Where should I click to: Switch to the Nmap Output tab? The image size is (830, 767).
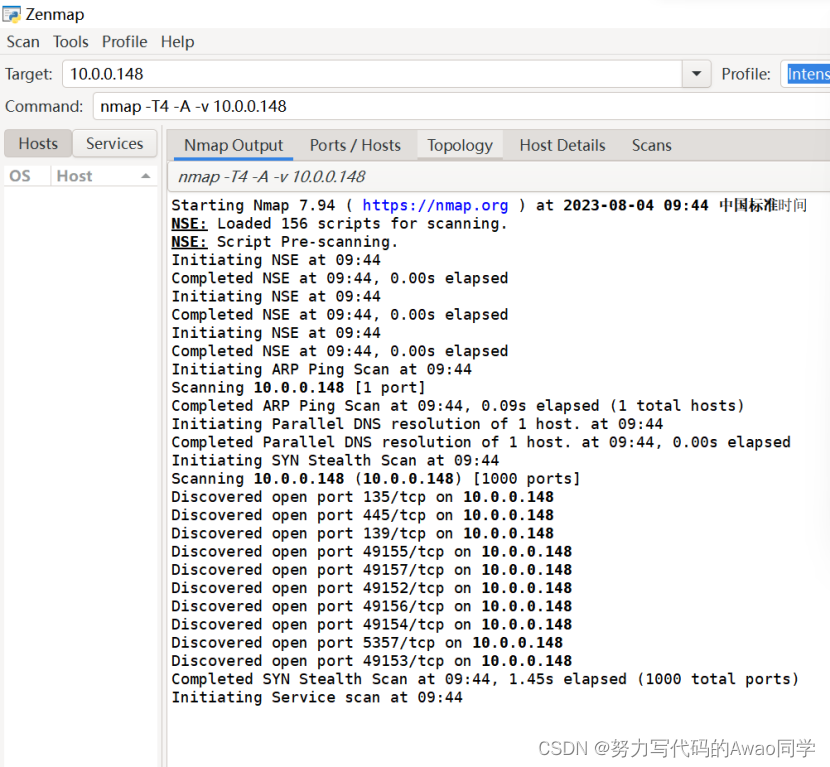pos(233,146)
